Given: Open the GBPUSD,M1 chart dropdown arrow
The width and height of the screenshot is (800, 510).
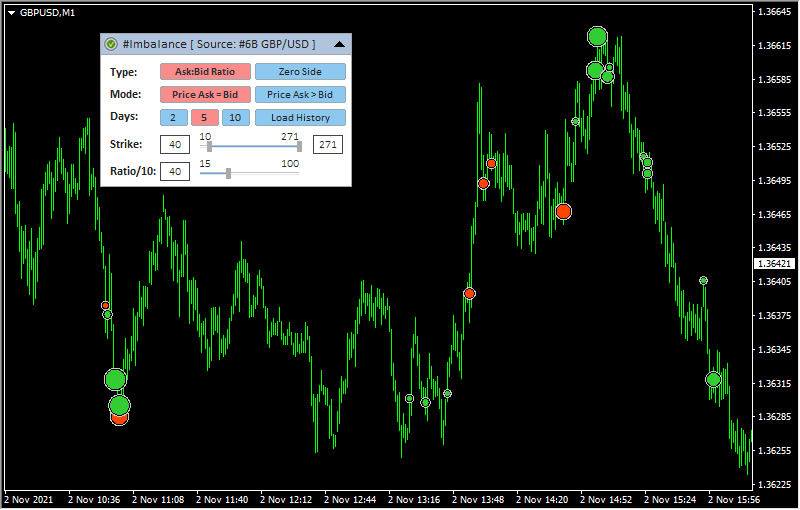Looking at the screenshot, I should tap(11, 11).
